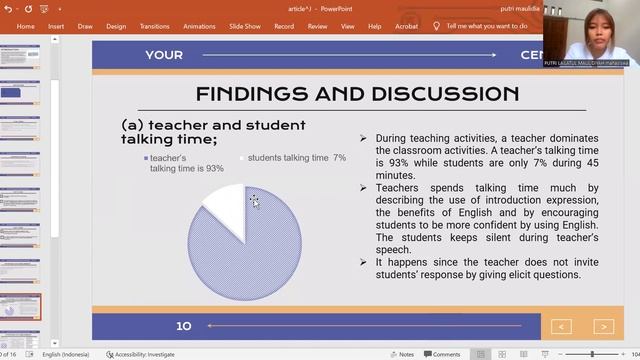640x360 pixels.
Task: Click the Tell me lightbulb icon
Action: click(x=436, y=26)
